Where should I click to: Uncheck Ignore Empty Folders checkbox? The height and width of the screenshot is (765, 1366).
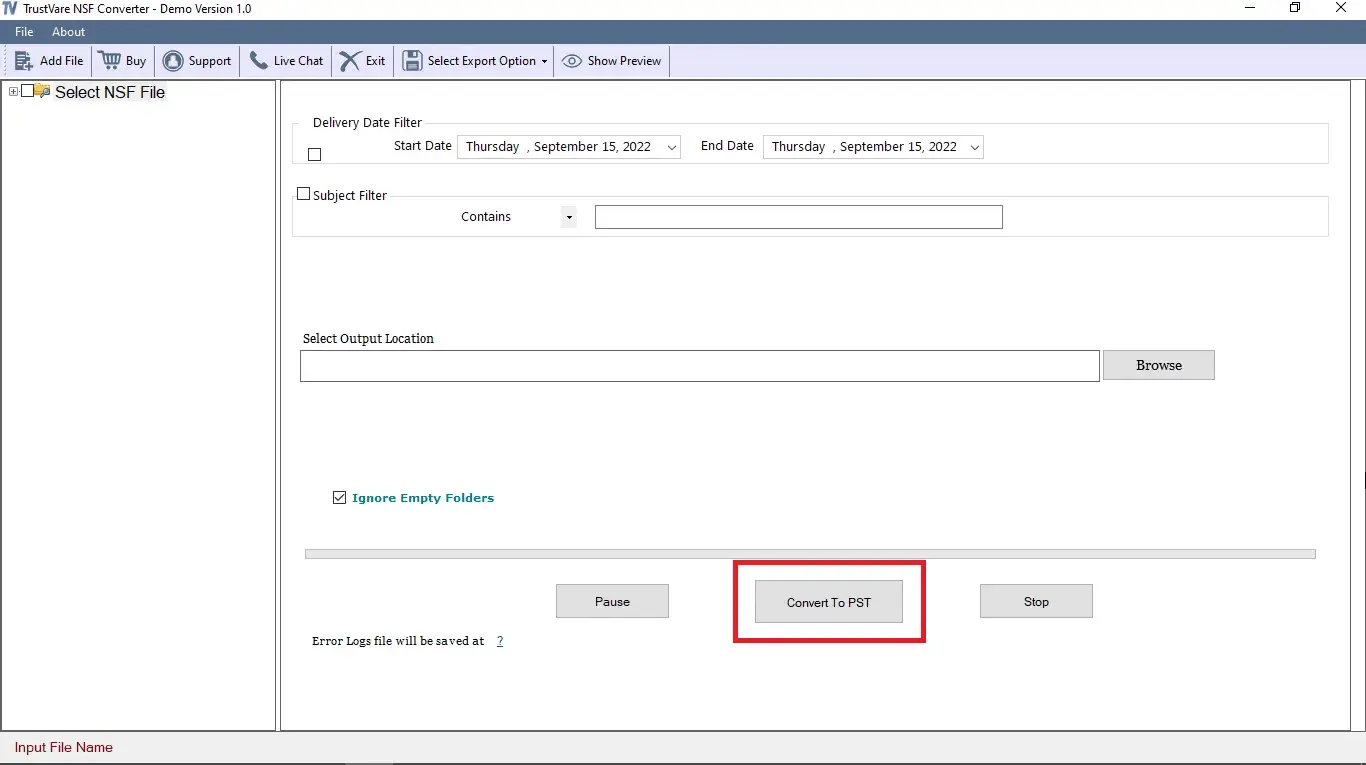pyautogui.click(x=339, y=497)
